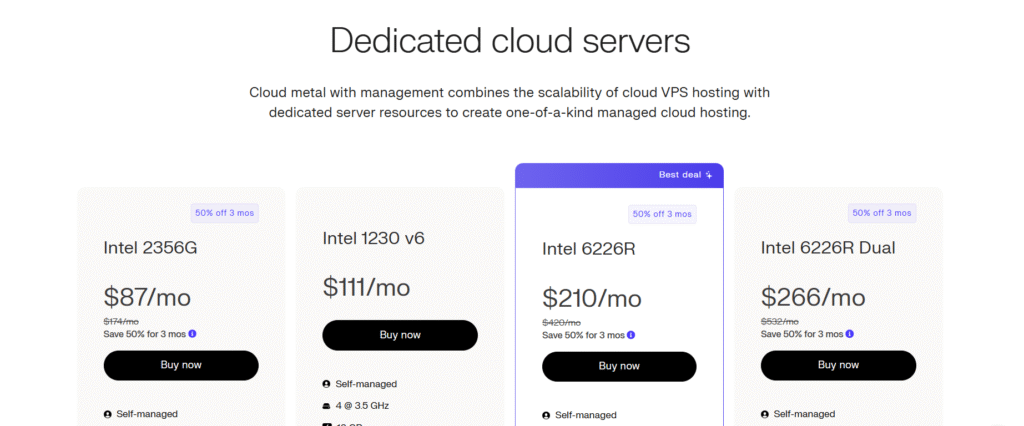This screenshot has height=426, width=1024.
Task: Click Save 50% text under $87/mo
Action: tap(144, 334)
